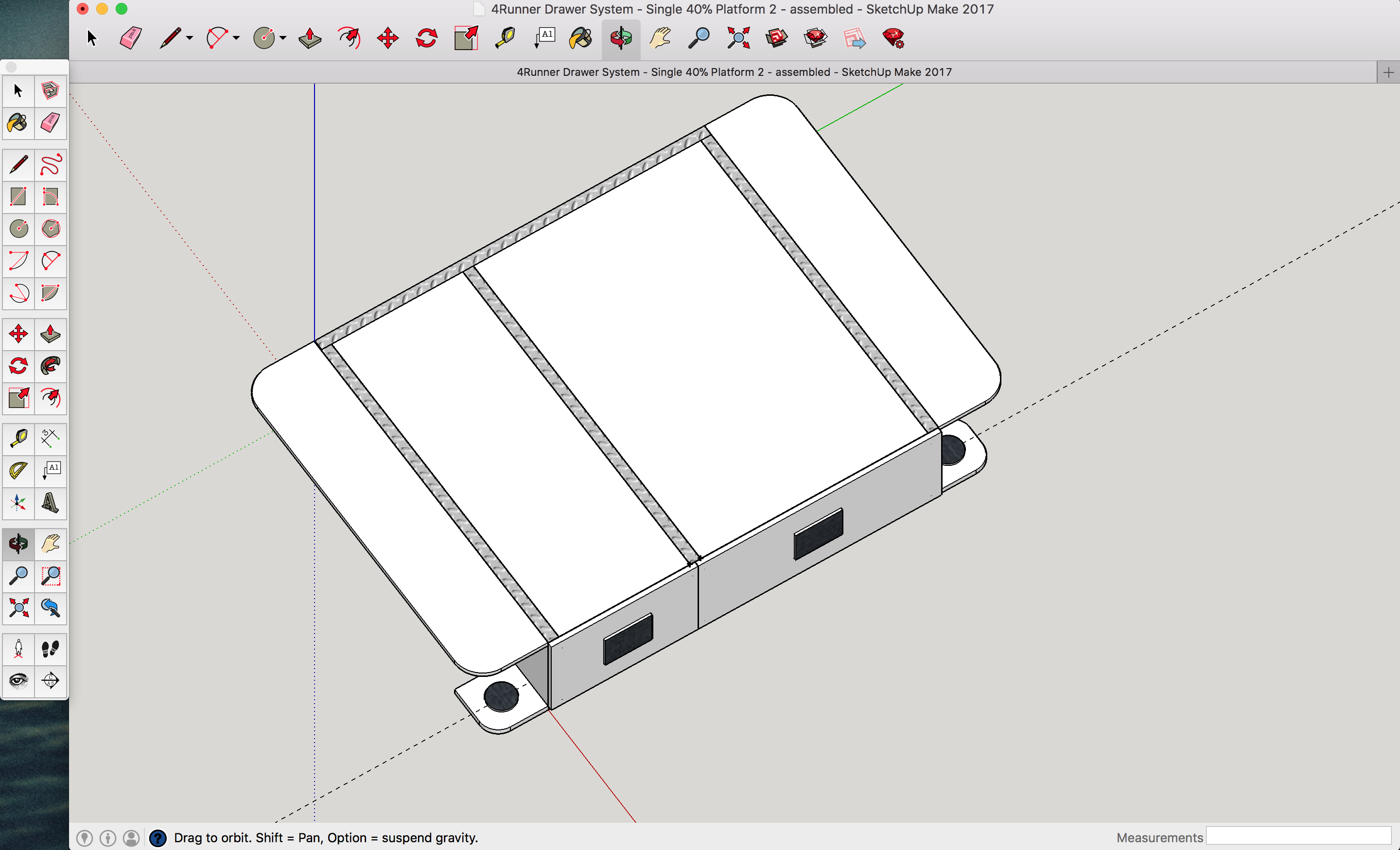Select the Protractor tool
Image resolution: width=1400 pixels, height=850 pixels.
coord(19,470)
